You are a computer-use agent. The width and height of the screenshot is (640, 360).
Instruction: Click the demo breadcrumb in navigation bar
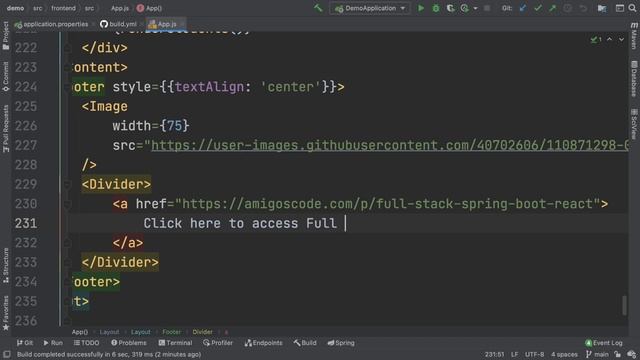point(16,8)
